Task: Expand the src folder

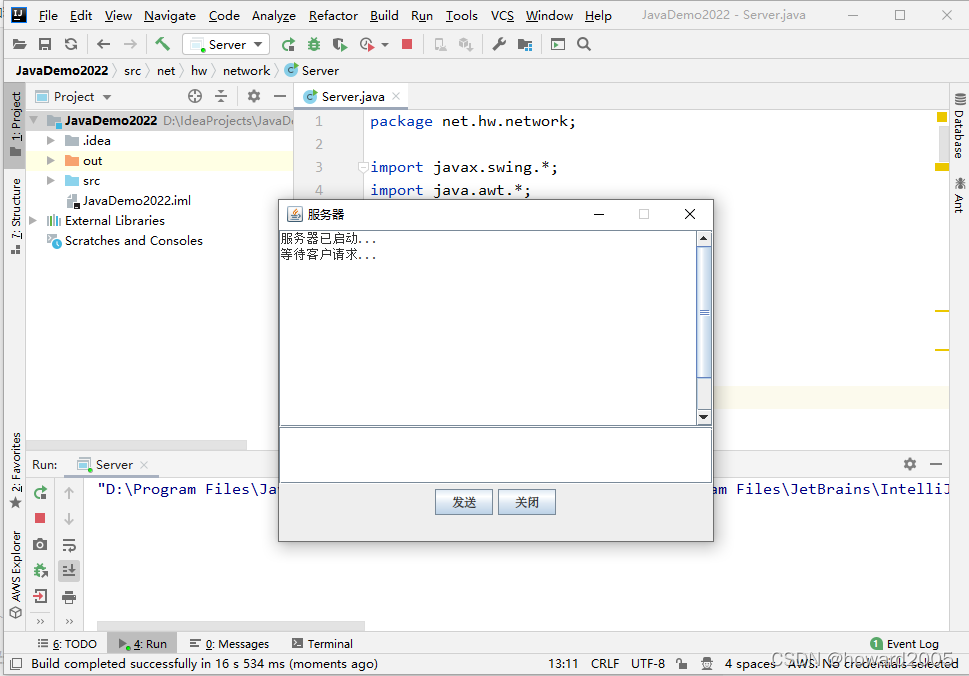Action: click(x=51, y=180)
